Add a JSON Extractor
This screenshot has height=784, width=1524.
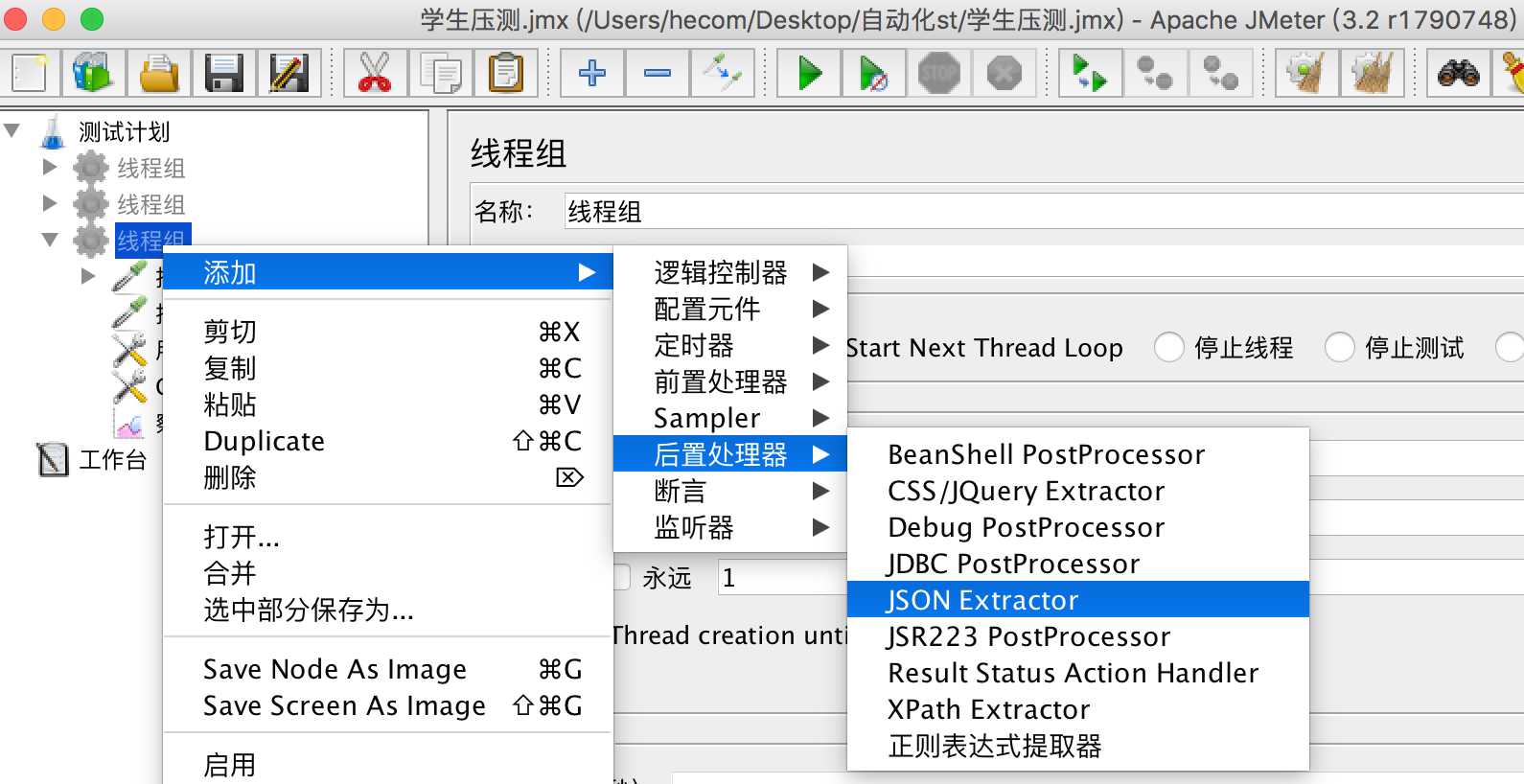(x=1078, y=600)
